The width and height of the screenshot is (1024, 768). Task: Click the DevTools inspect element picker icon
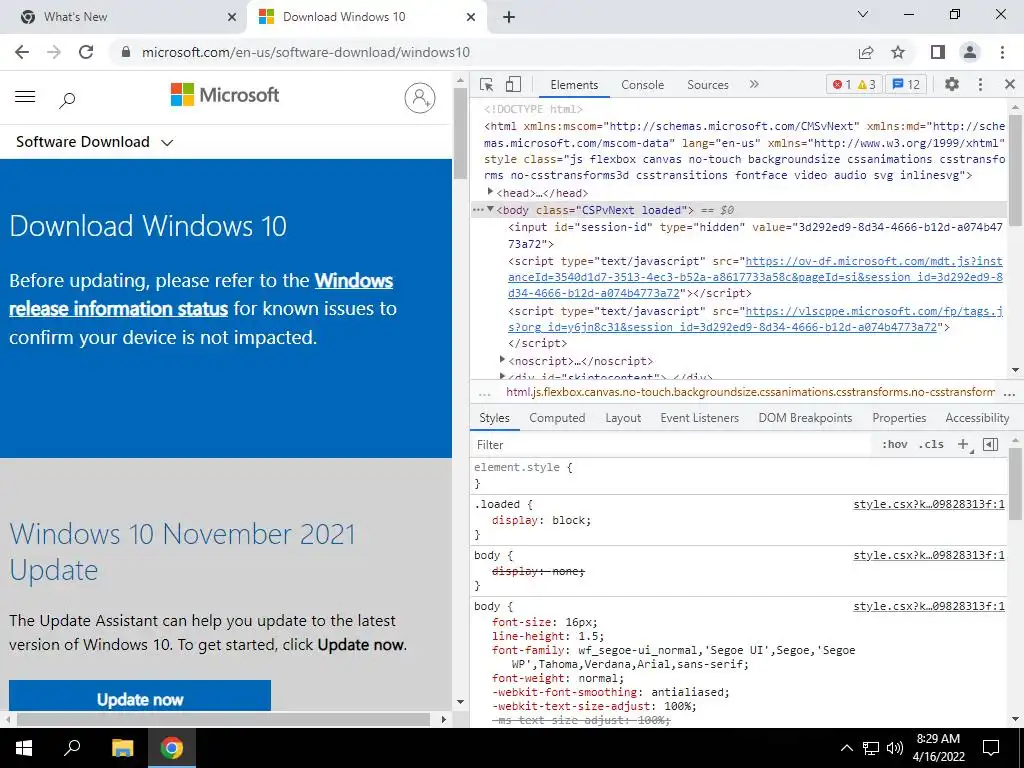[486, 84]
